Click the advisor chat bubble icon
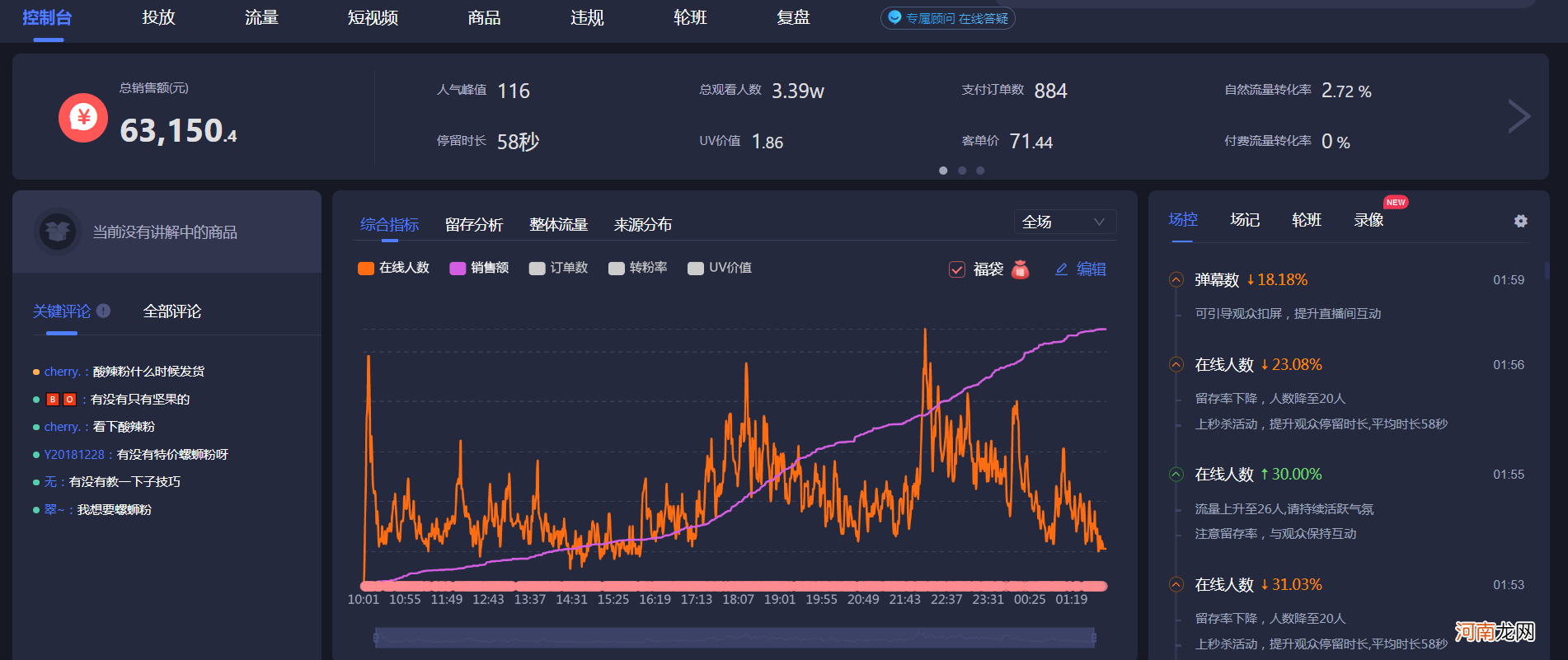1568x660 pixels. tap(894, 18)
